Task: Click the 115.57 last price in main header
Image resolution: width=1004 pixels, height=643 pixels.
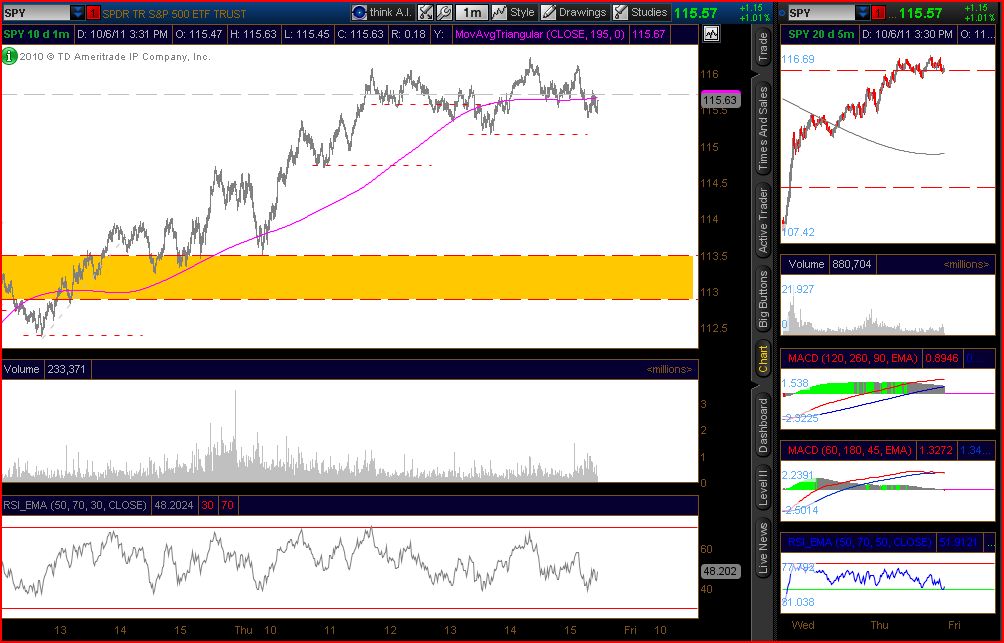Action: click(x=695, y=13)
